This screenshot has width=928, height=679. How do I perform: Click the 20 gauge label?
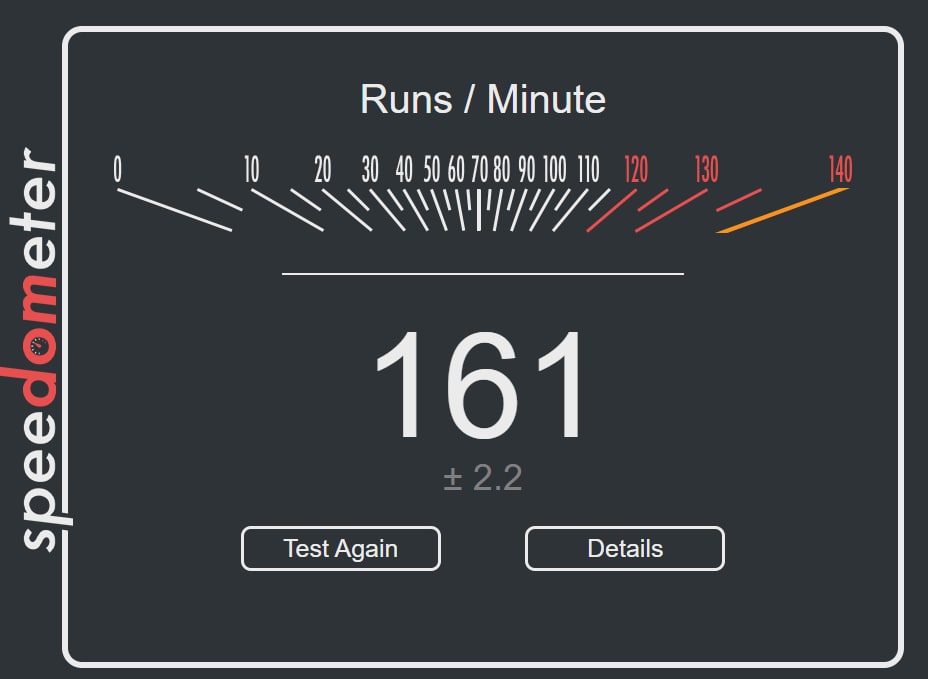coord(323,169)
